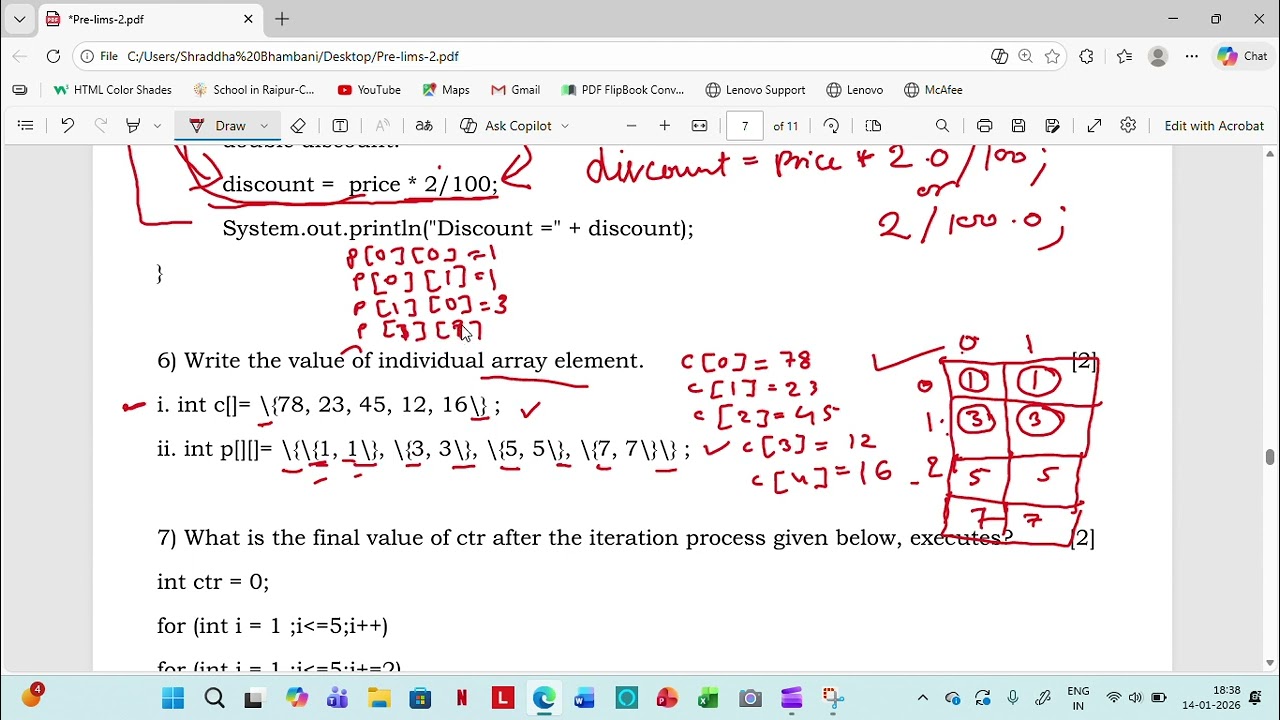Print the PDF document
The image size is (1280, 720).
[985, 126]
